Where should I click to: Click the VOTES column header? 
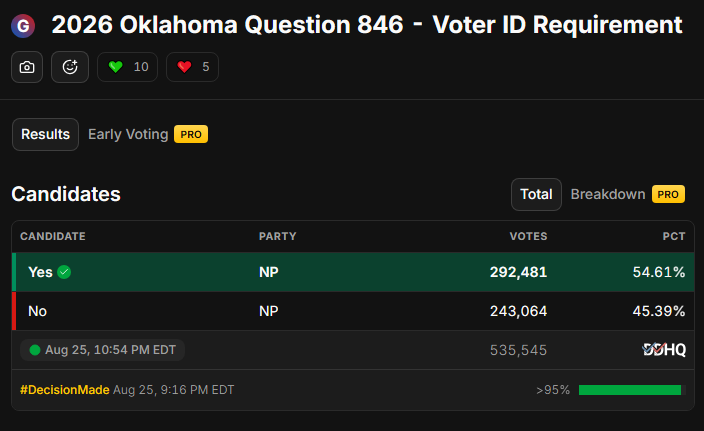[x=528, y=236]
